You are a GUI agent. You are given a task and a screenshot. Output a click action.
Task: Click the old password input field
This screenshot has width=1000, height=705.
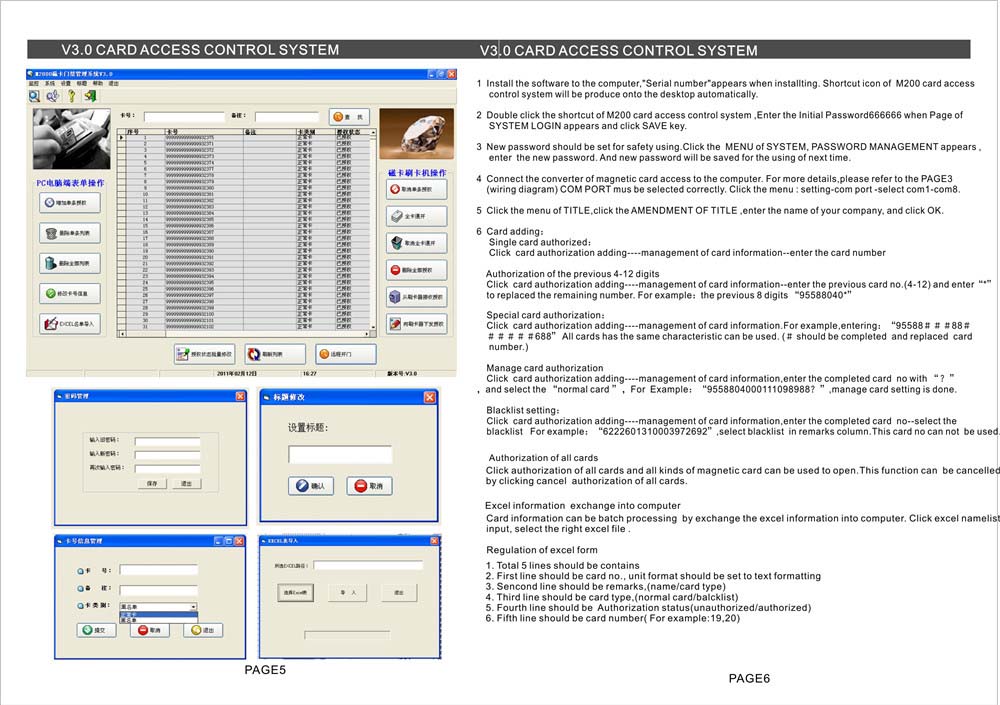coord(167,441)
